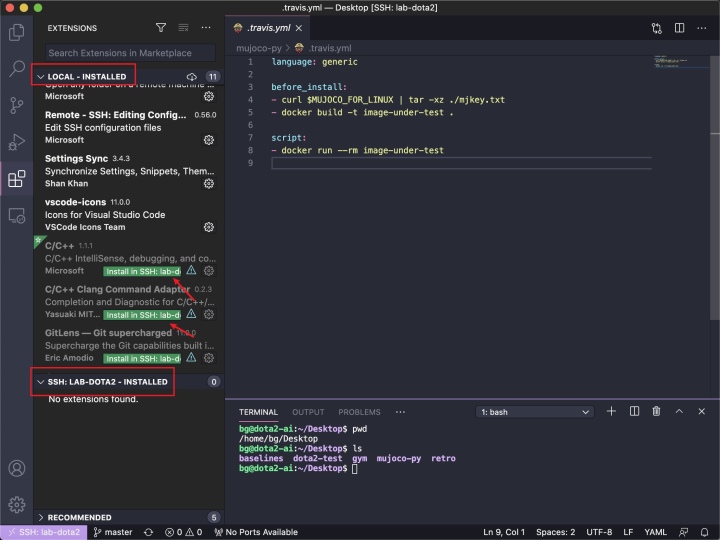Select the Extensions view icon
720x540 pixels.
pyautogui.click(x=17, y=178)
